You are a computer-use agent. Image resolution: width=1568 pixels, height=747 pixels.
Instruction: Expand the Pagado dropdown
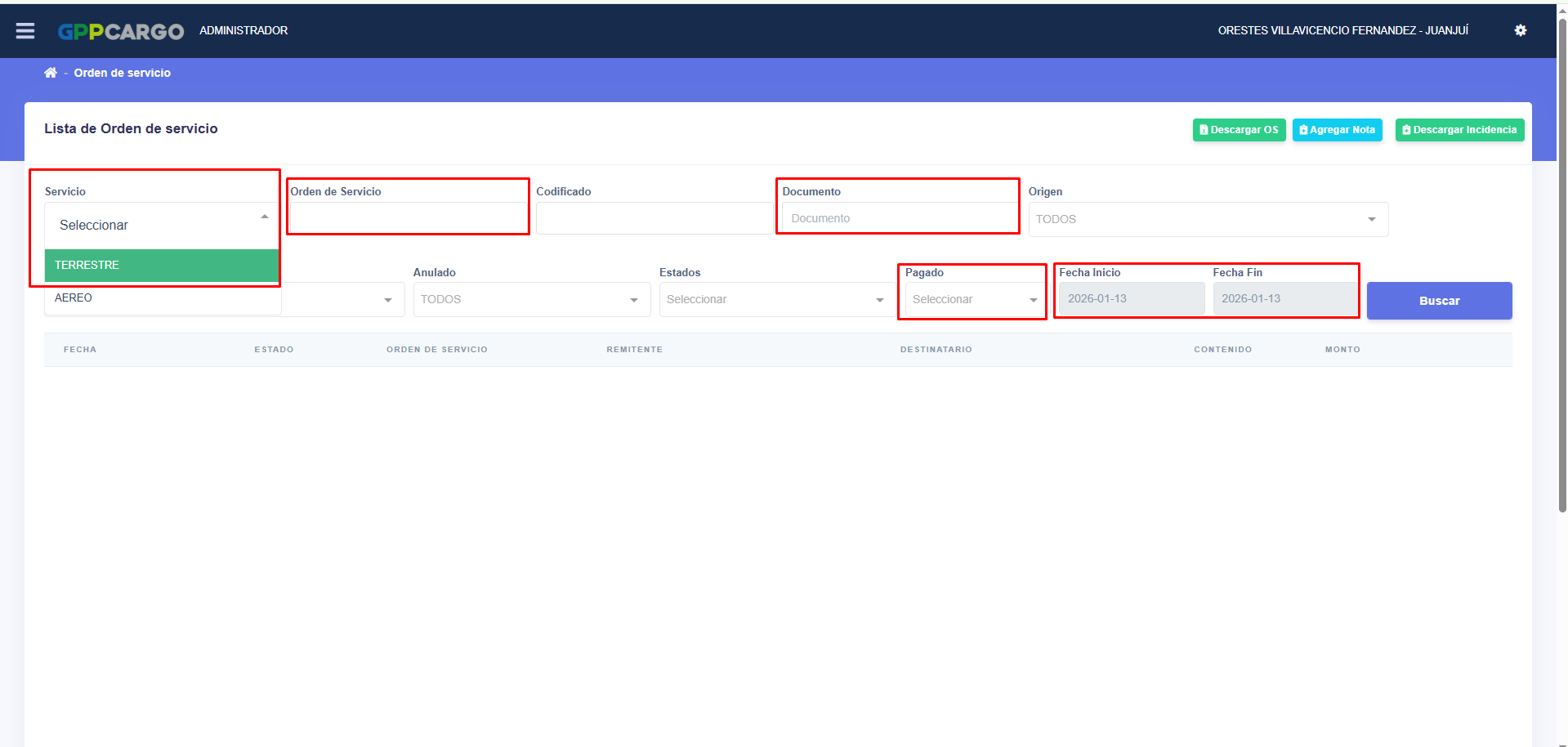(974, 300)
